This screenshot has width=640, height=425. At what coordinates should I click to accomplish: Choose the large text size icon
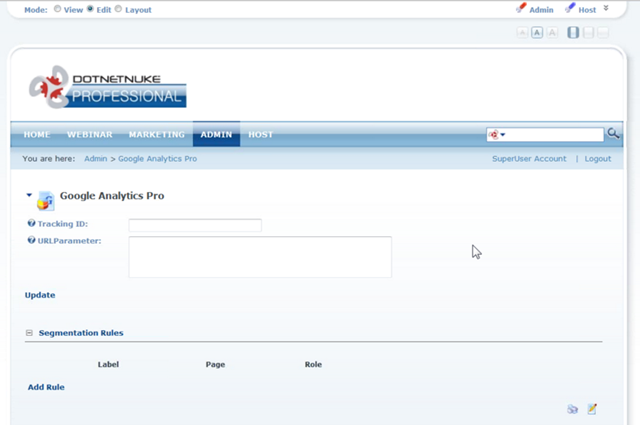[552, 32]
